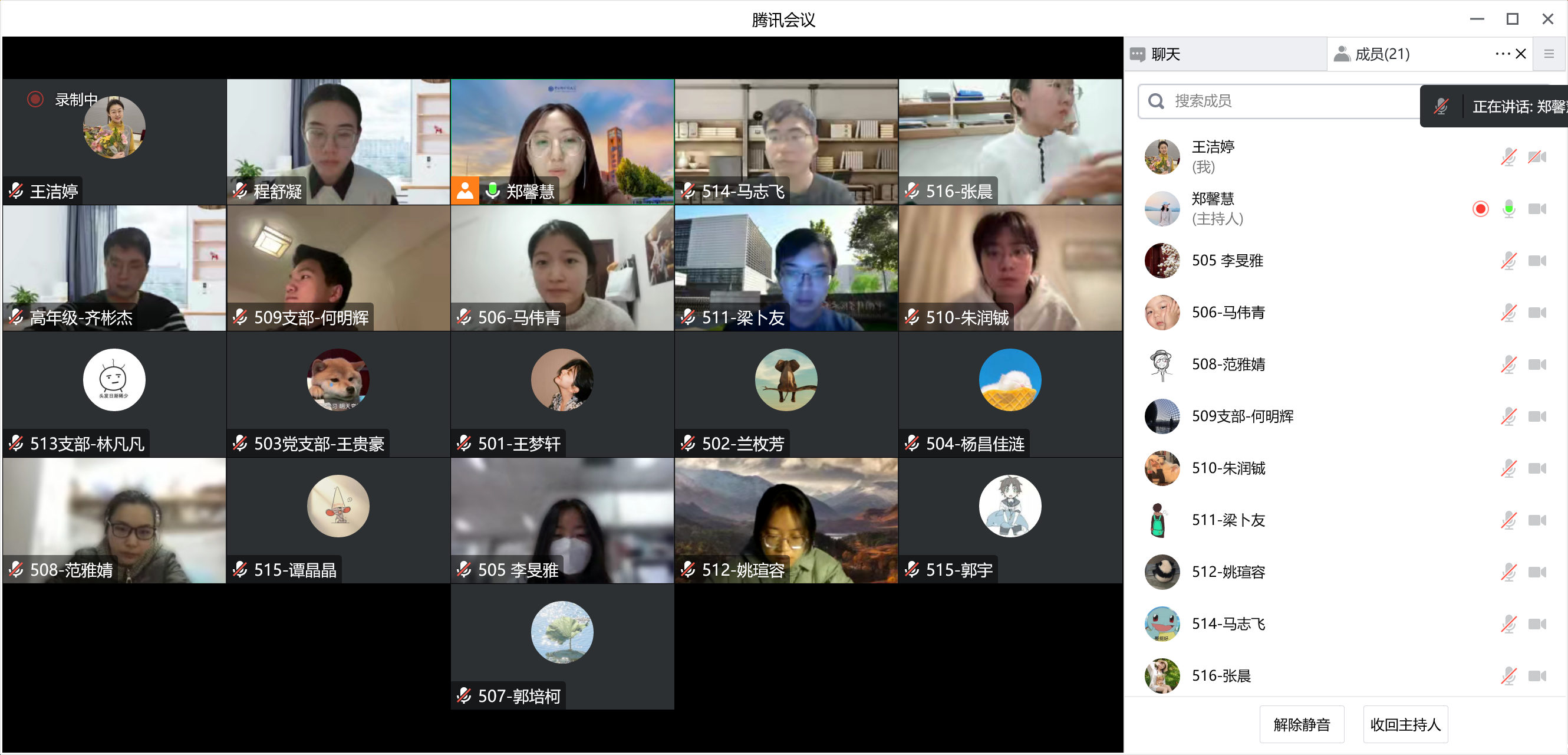This screenshot has height=755, width=1568.
Task: Select the 507-郭培柯 video tile
Action: tap(562, 645)
